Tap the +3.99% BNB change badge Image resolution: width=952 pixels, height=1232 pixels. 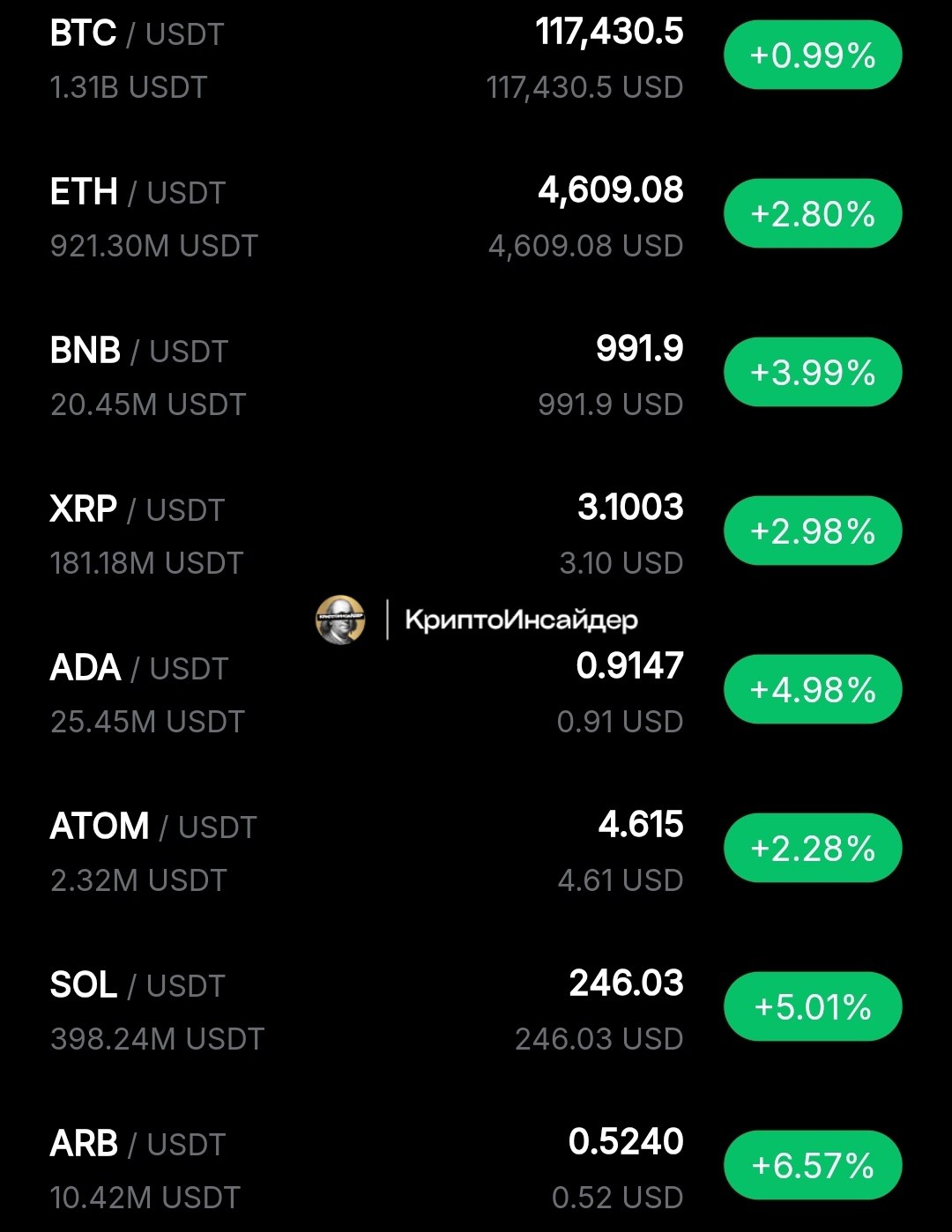(813, 373)
